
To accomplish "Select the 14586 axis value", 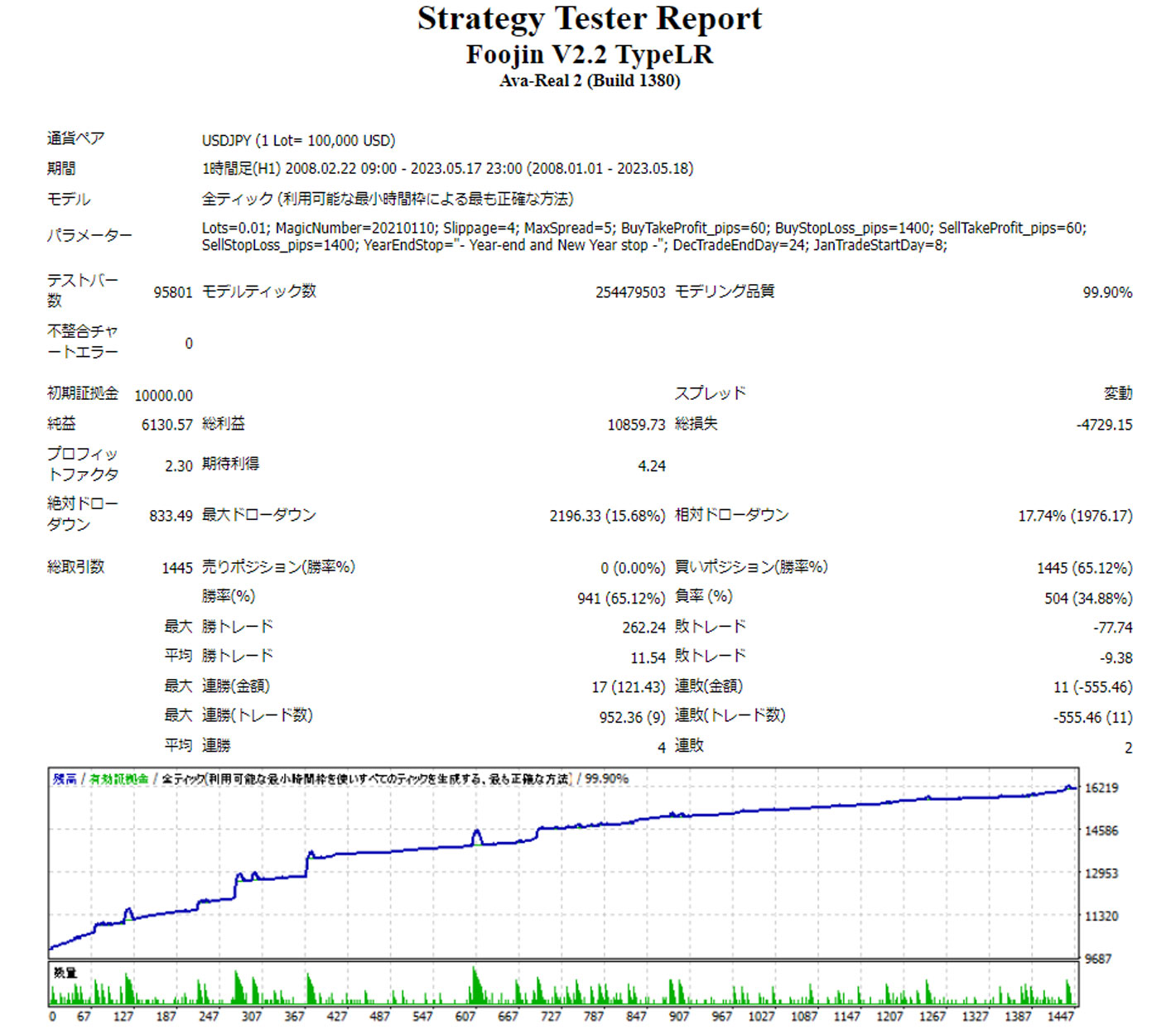I will pyautogui.click(x=1101, y=830).
